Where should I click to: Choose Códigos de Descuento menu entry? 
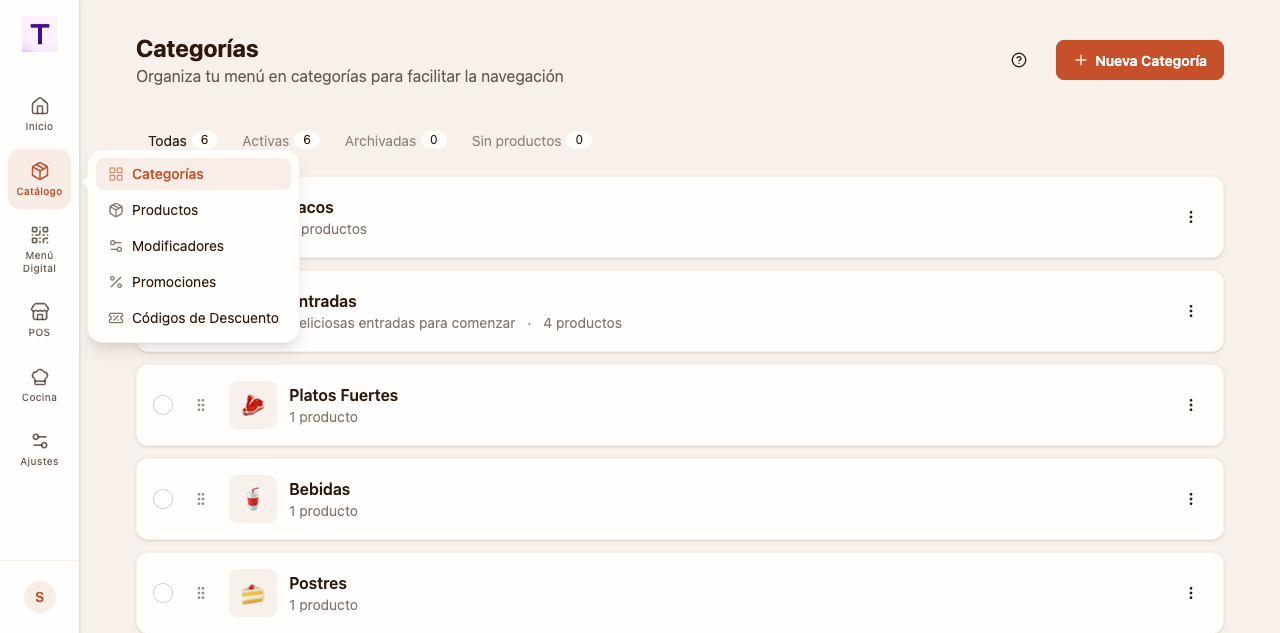(193, 318)
